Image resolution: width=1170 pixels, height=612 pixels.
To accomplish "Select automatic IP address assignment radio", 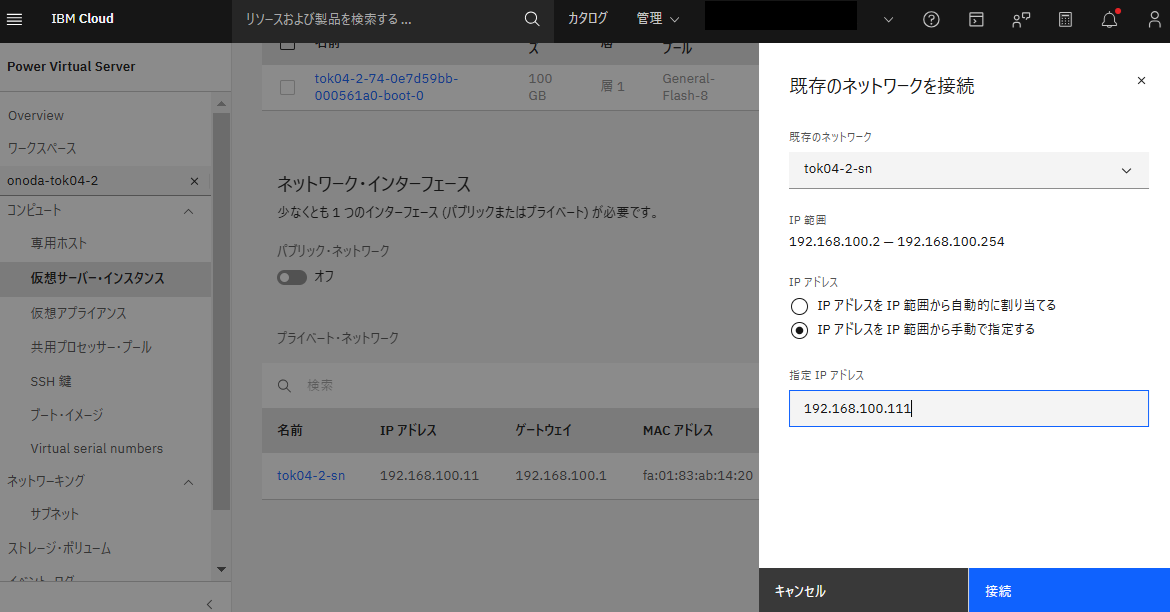I will pyautogui.click(x=799, y=306).
